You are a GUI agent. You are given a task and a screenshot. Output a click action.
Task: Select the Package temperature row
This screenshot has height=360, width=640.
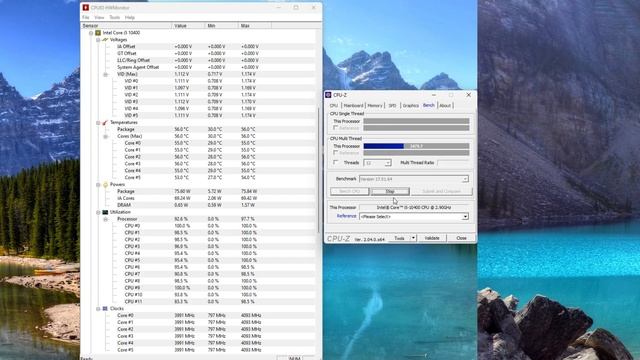198,129
